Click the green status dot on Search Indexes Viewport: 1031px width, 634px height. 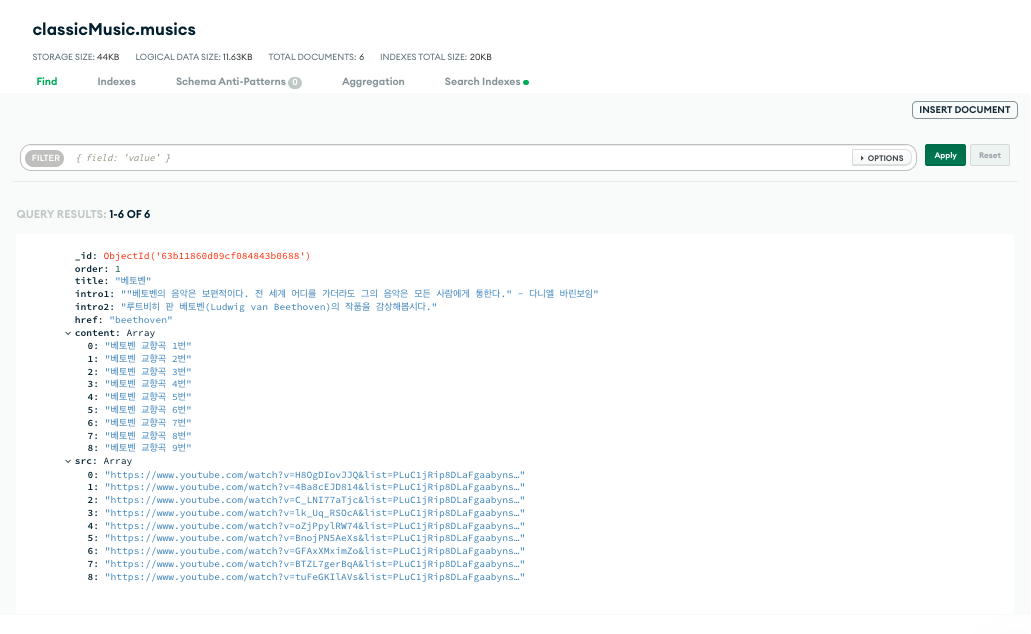tap(524, 81)
